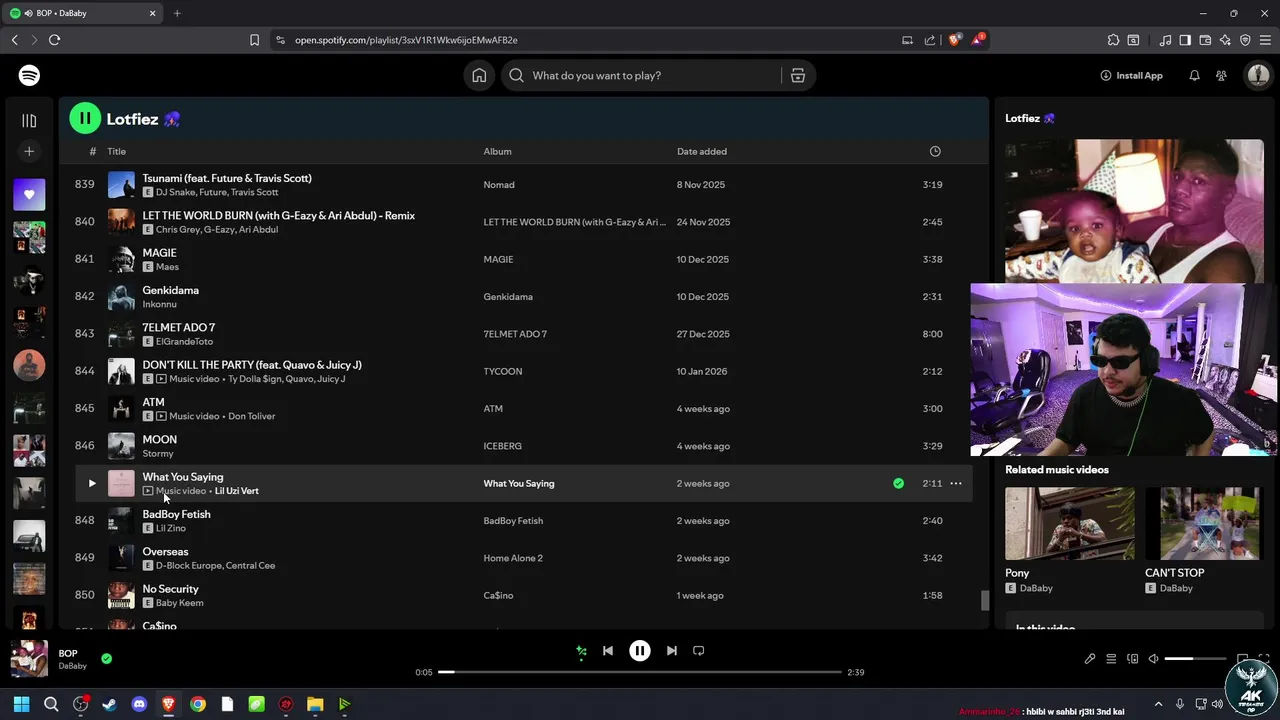Open Brave Rewards triangle icon
Viewport: 1280px width, 720px height.
click(978, 40)
